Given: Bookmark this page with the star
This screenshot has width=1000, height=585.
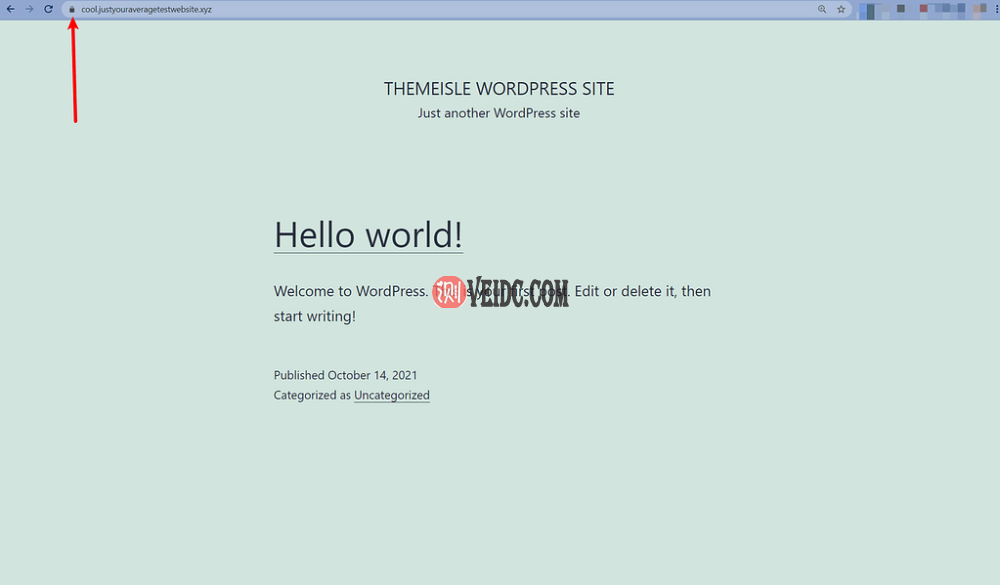Looking at the screenshot, I should coord(841,9).
